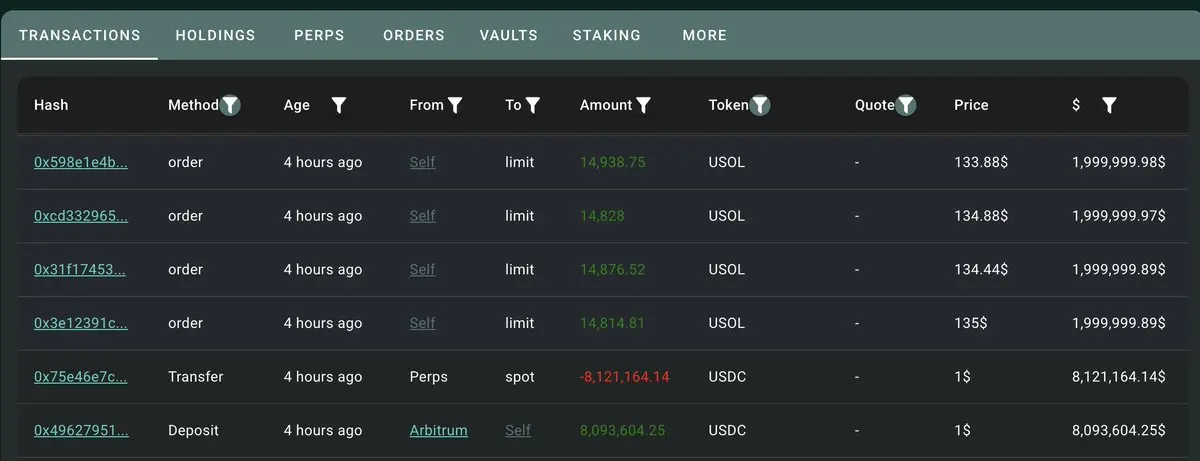Open the Perps tab

pos(319,35)
